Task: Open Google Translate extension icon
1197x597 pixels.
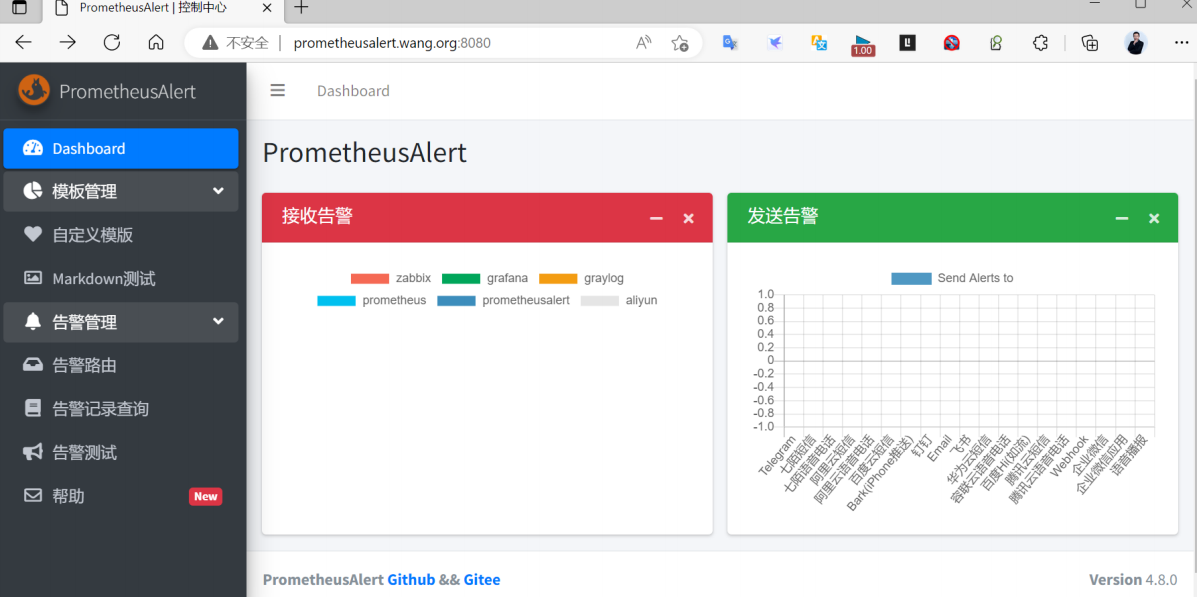Action: point(730,43)
